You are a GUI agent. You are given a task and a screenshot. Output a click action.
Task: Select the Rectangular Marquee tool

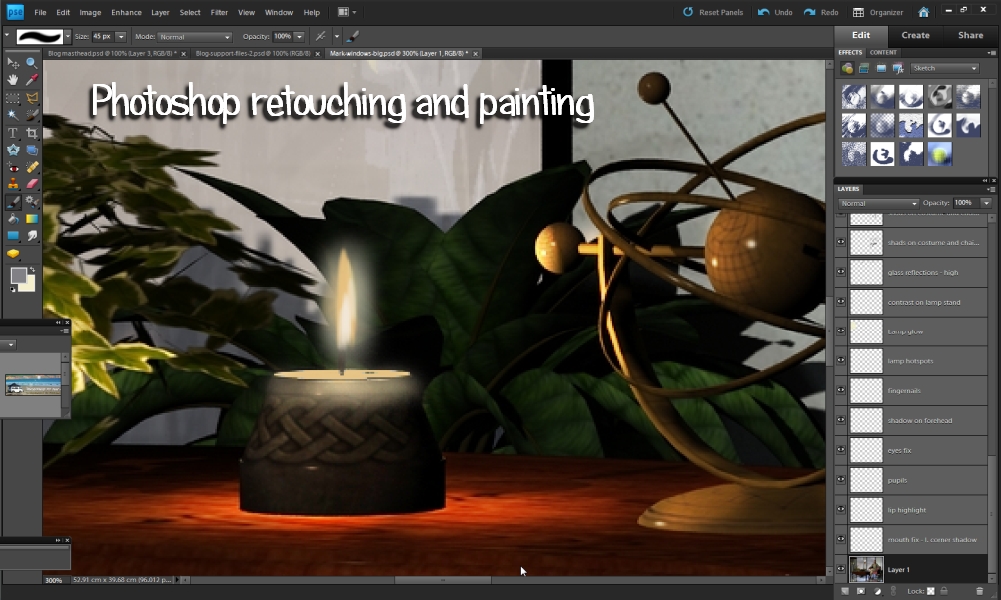[13, 98]
